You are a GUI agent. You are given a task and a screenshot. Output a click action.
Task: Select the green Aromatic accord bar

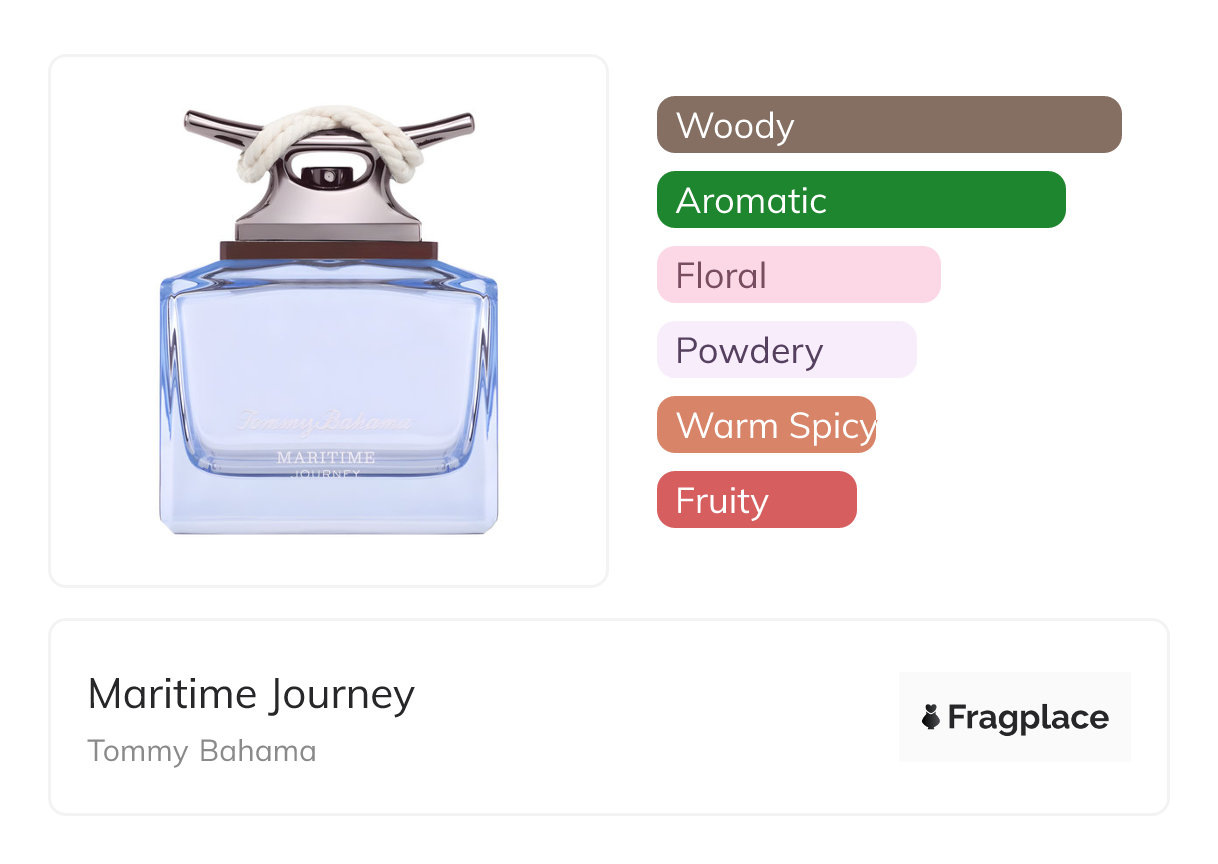click(860, 200)
